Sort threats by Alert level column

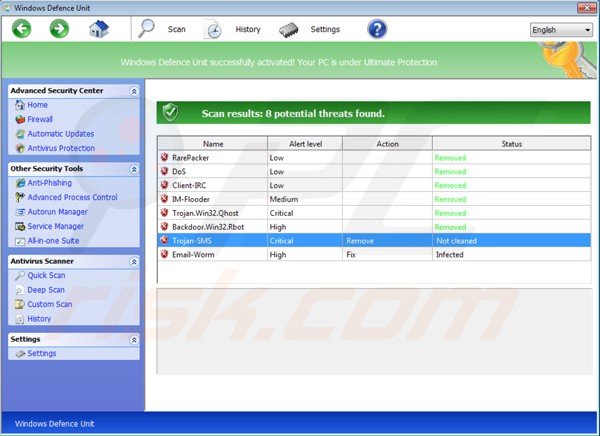pyautogui.click(x=304, y=144)
